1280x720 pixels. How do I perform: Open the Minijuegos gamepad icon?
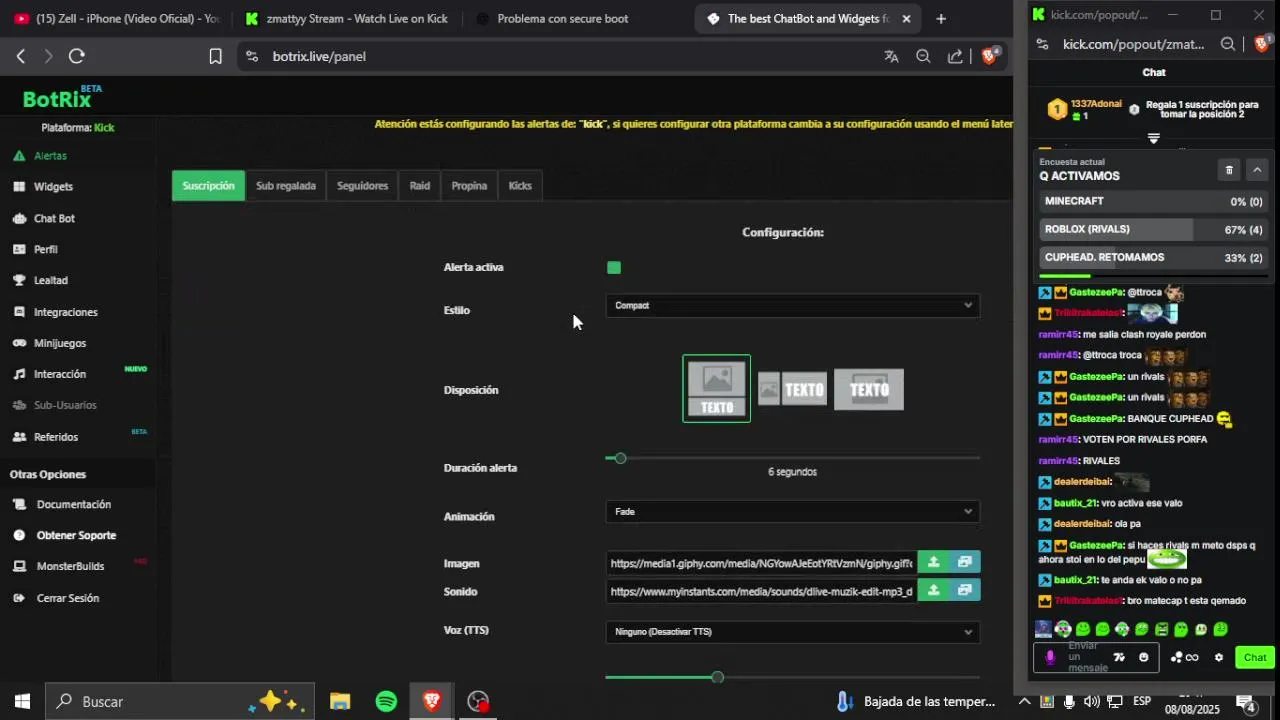point(19,343)
